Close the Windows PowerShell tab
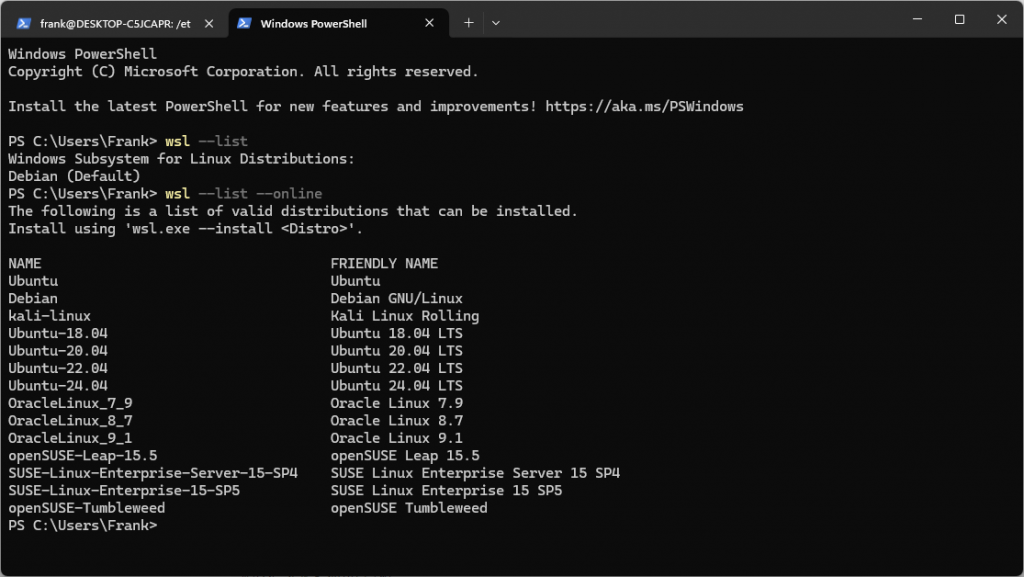The image size is (1024, 577). (x=428, y=23)
